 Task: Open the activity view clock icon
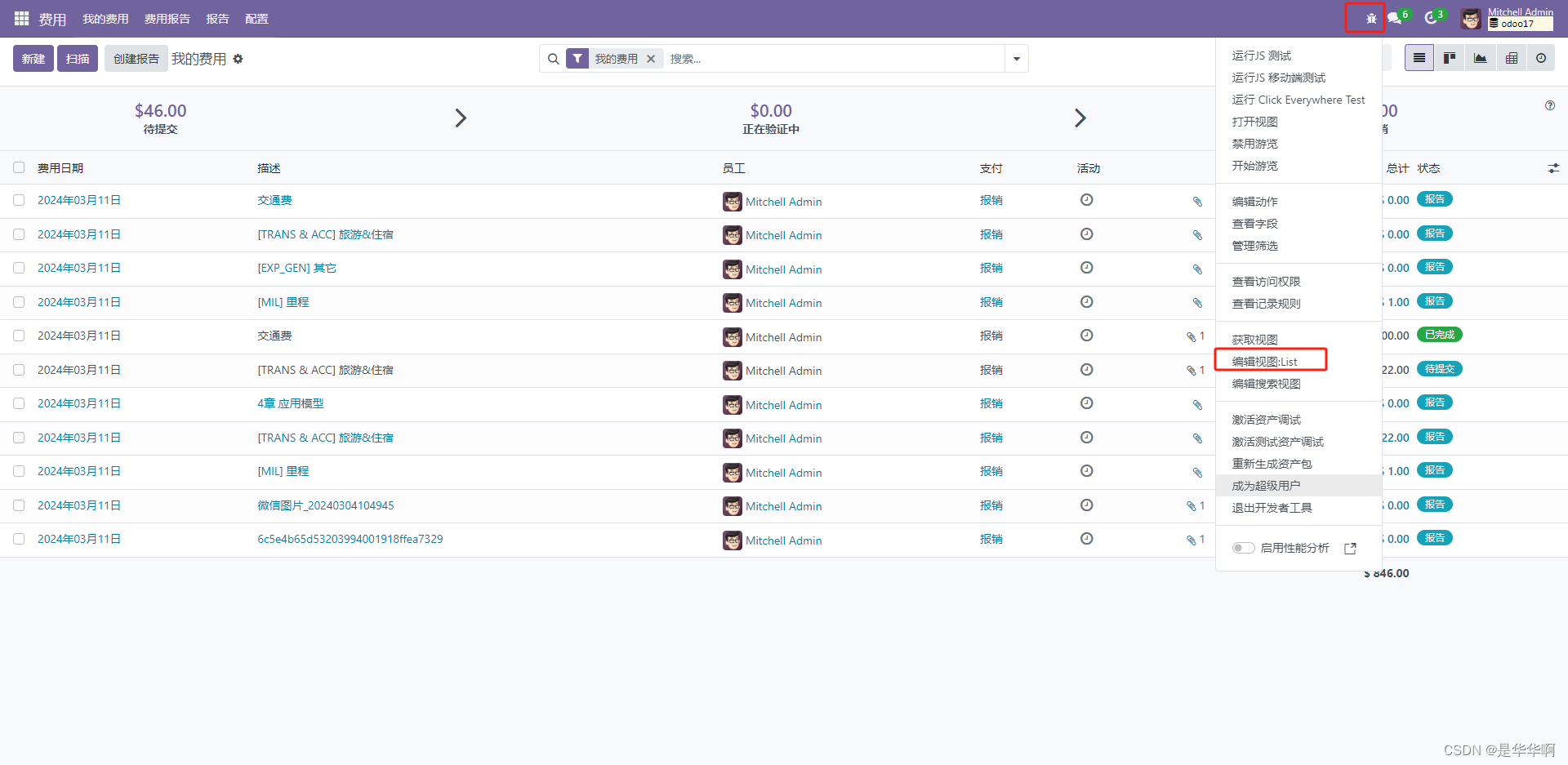click(x=1541, y=58)
